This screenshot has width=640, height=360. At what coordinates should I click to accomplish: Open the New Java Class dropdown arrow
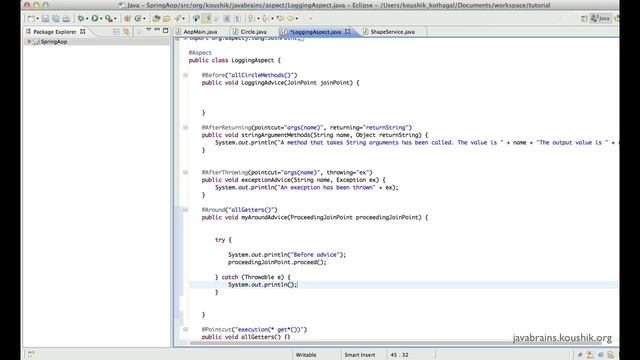click(x=144, y=19)
